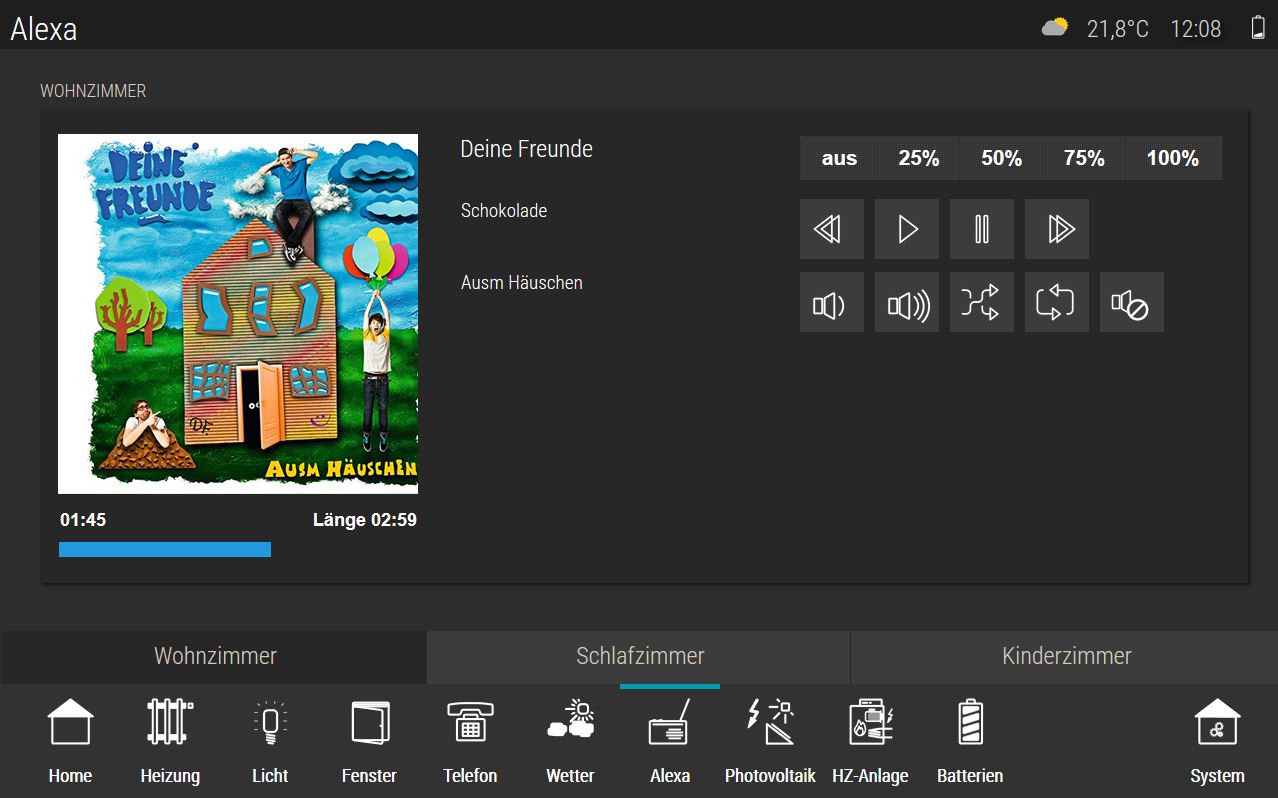This screenshot has height=798, width=1278.
Task: Open the Telefon page
Action: tap(470, 741)
